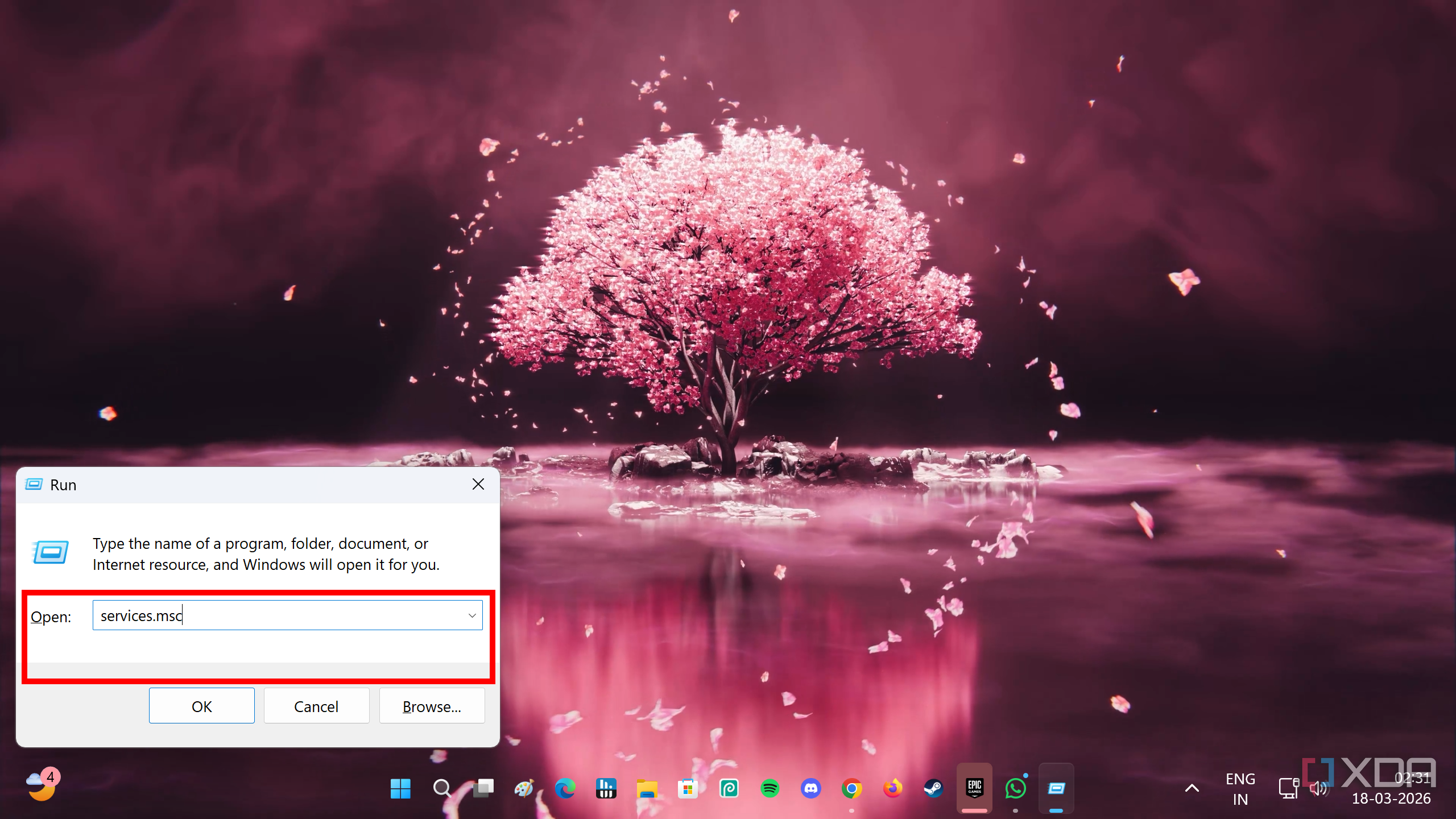Show hidden system tray icons
This screenshot has width=1456, height=819.
[1192, 788]
